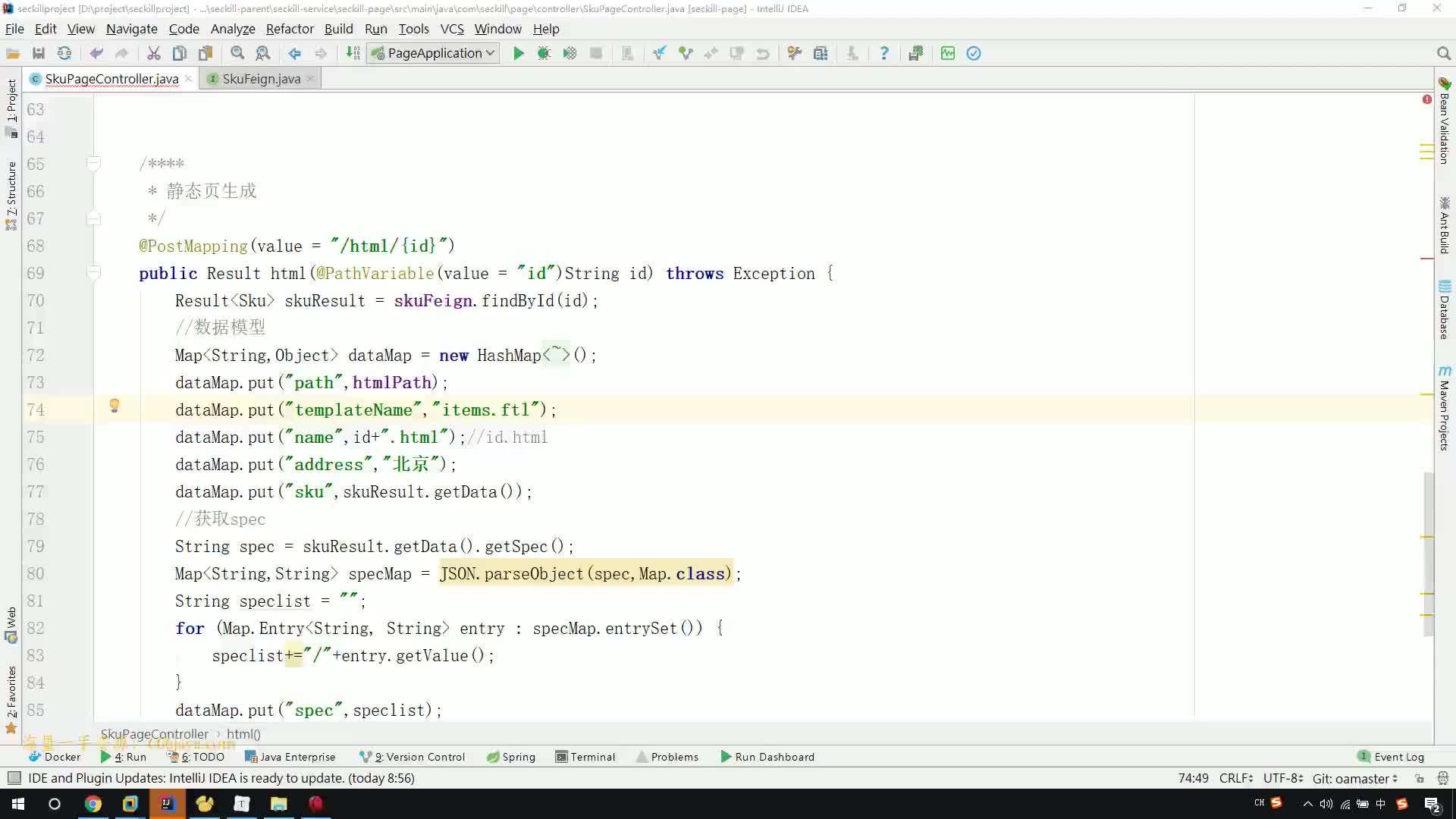This screenshot has width=1456, height=819.
Task: Open Search Everywhere magnifier icon
Action: (x=1444, y=53)
